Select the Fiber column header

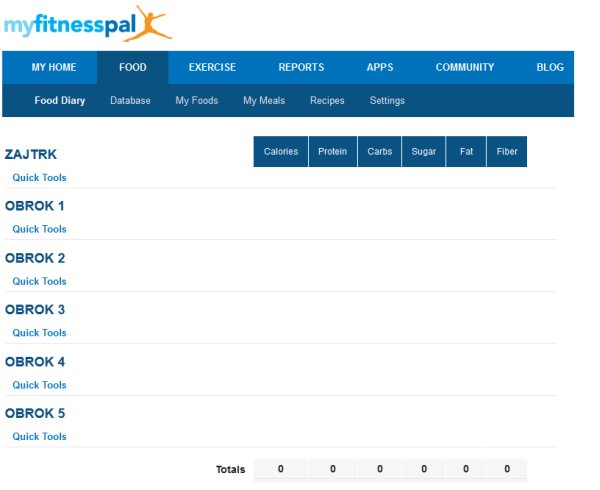click(507, 152)
